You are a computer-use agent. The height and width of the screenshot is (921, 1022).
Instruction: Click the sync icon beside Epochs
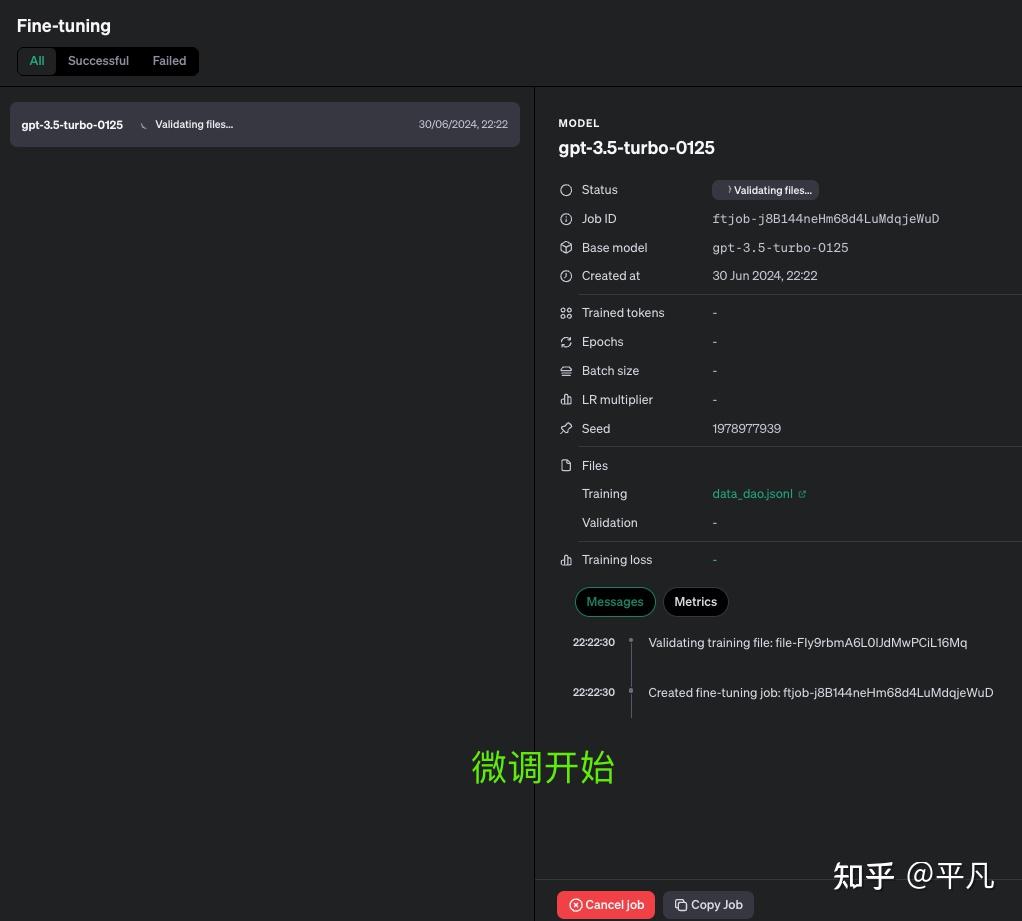(x=566, y=341)
